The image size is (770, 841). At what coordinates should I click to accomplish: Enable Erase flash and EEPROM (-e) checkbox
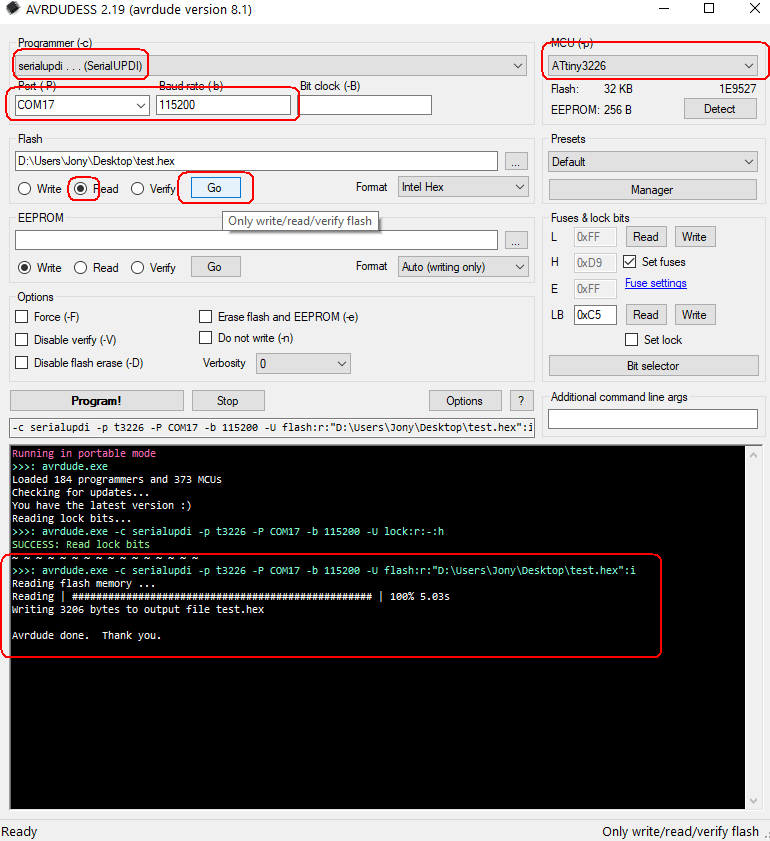[205, 317]
